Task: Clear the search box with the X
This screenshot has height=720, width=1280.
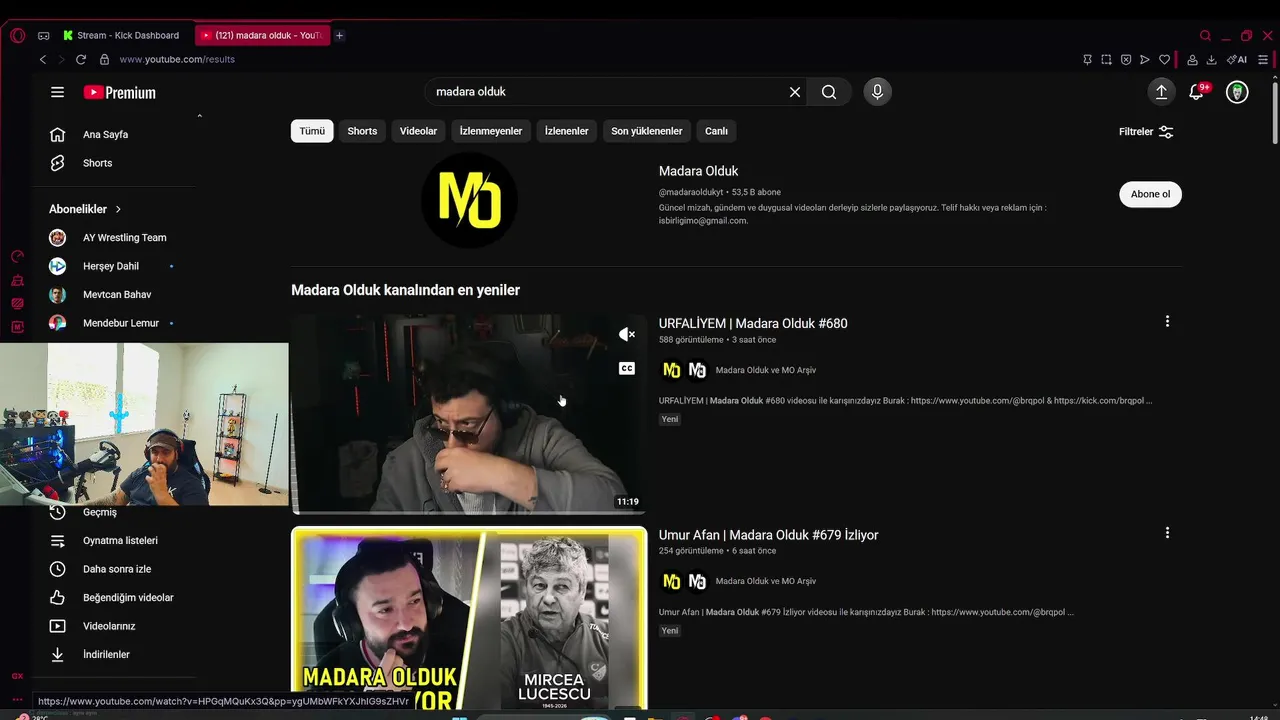Action: click(795, 92)
